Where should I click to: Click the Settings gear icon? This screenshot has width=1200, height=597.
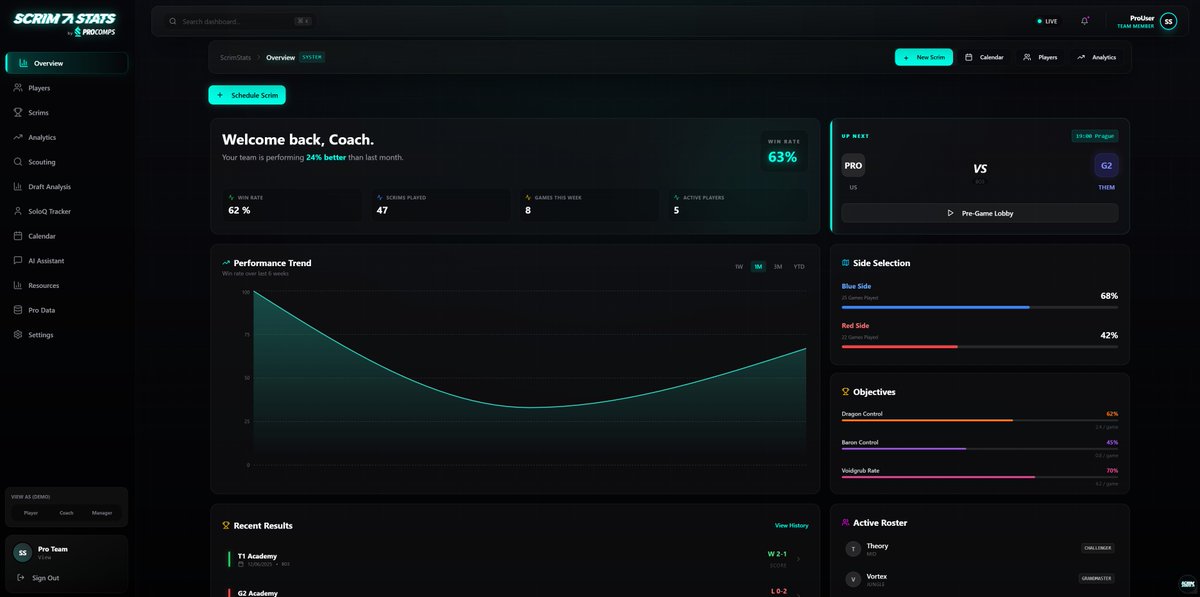point(18,335)
